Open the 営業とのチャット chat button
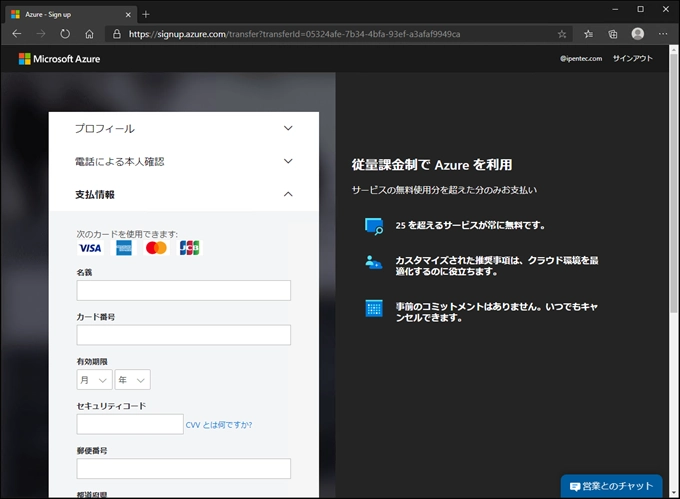This screenshot has width=680, height=499. click(x=611, y=486)
